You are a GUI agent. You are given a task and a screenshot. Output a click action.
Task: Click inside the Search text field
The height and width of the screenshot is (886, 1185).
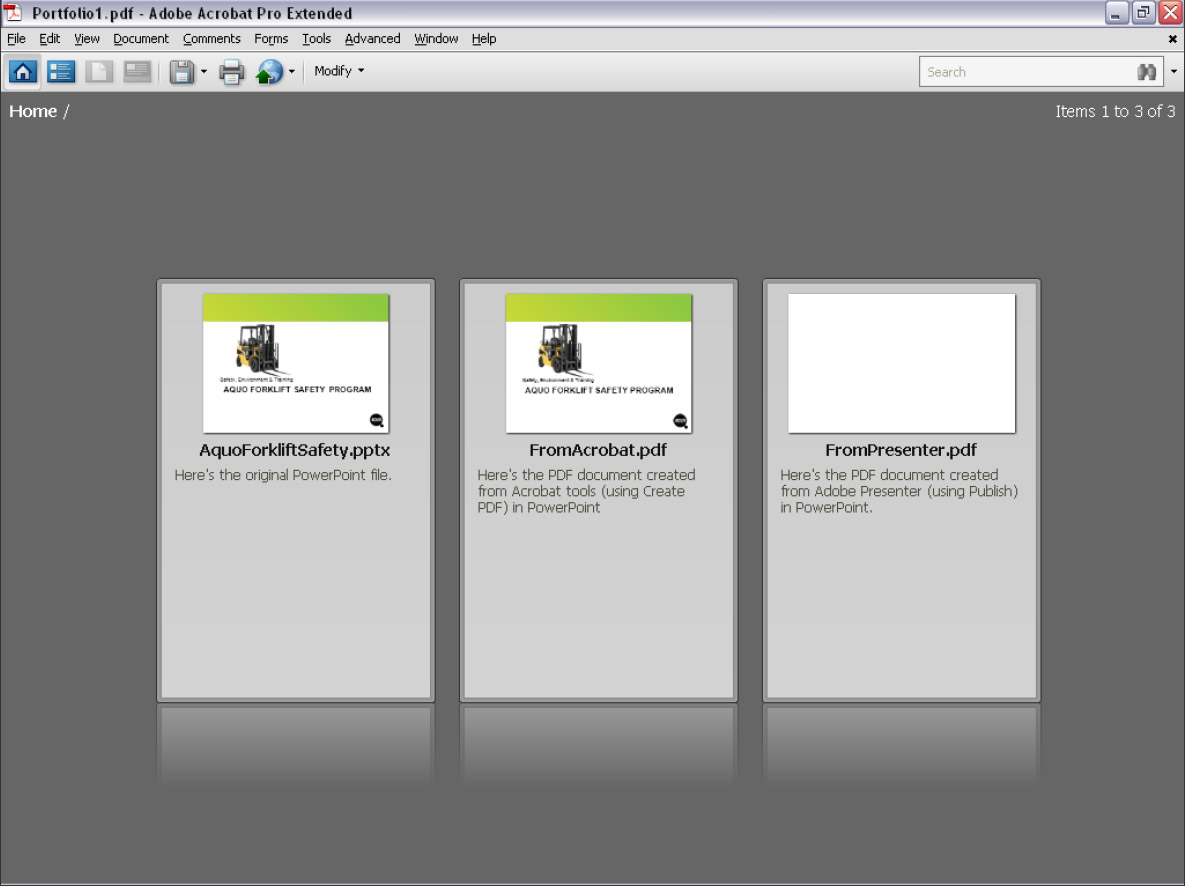tap(1025, 72)
